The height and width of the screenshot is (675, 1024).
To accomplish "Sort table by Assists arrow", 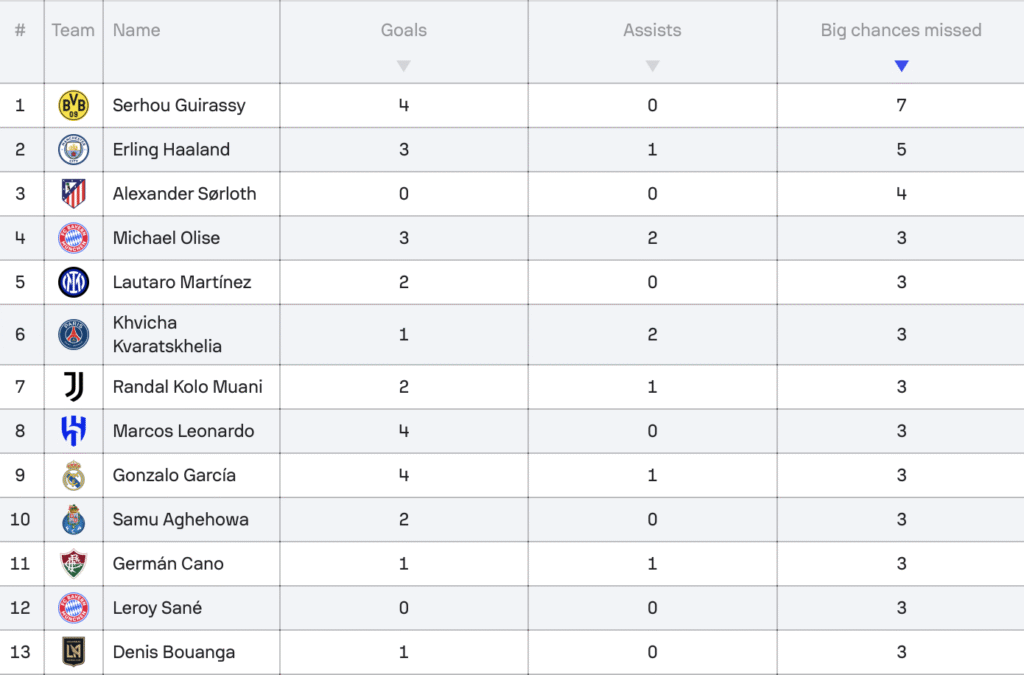I will point(652,66).
